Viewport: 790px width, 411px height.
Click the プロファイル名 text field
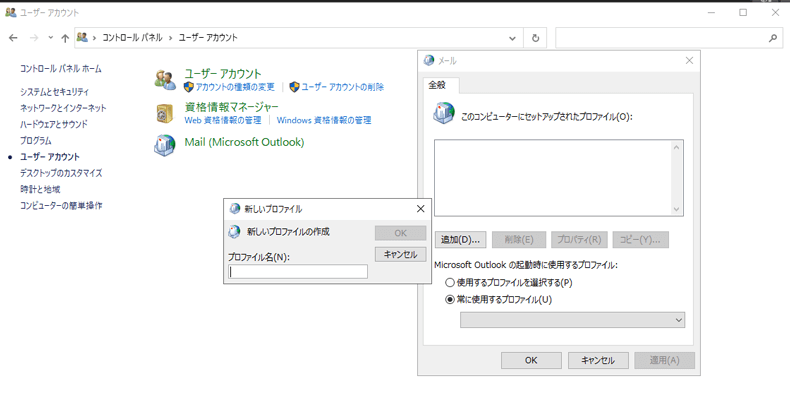click(x=298, y=271)
